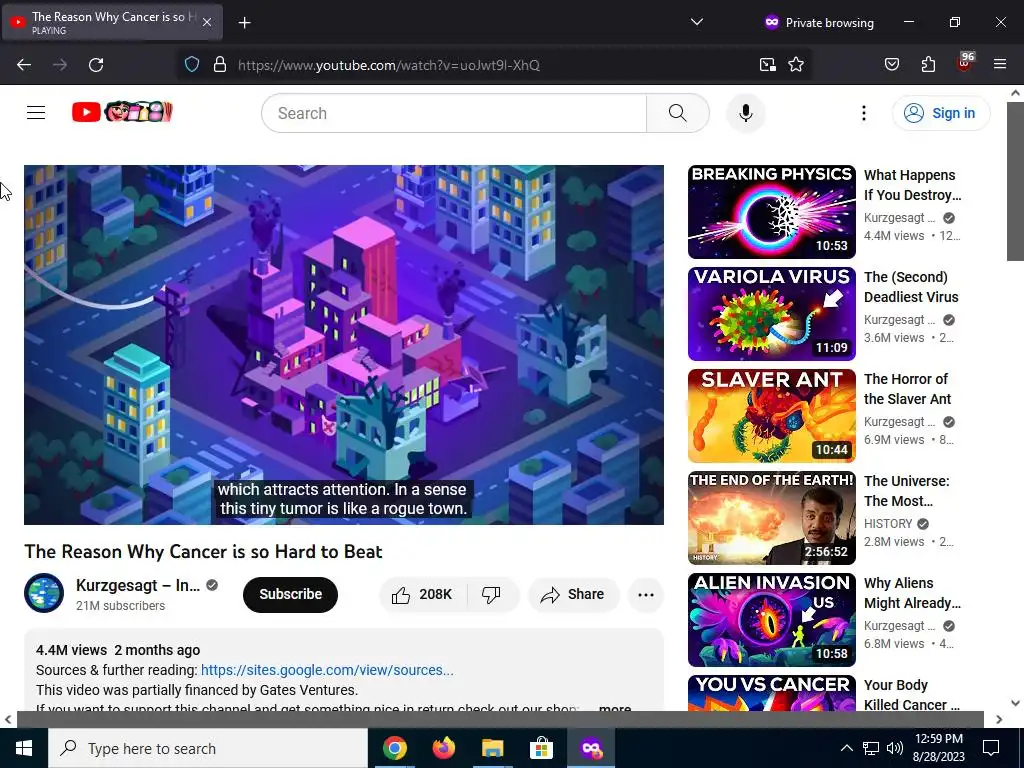
Task: Click horizontal scrollbar right arrow
Action: click(x=999, y=719)
